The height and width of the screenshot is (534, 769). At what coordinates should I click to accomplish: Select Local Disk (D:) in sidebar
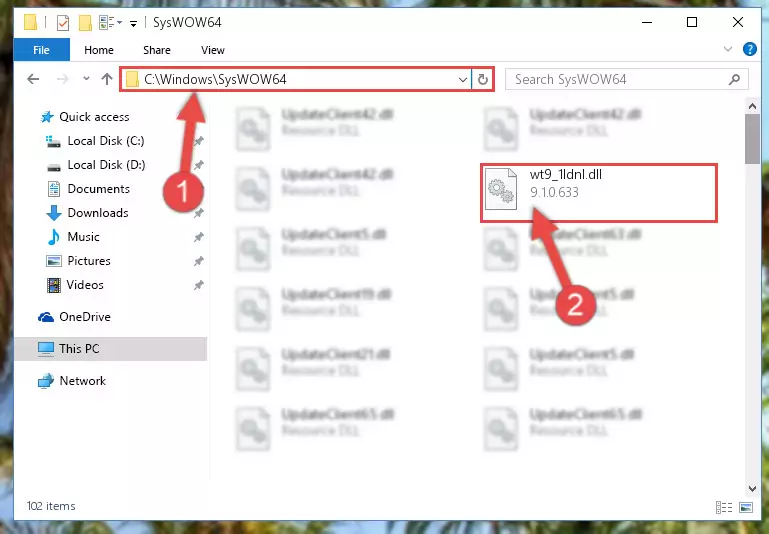(106, 165)
